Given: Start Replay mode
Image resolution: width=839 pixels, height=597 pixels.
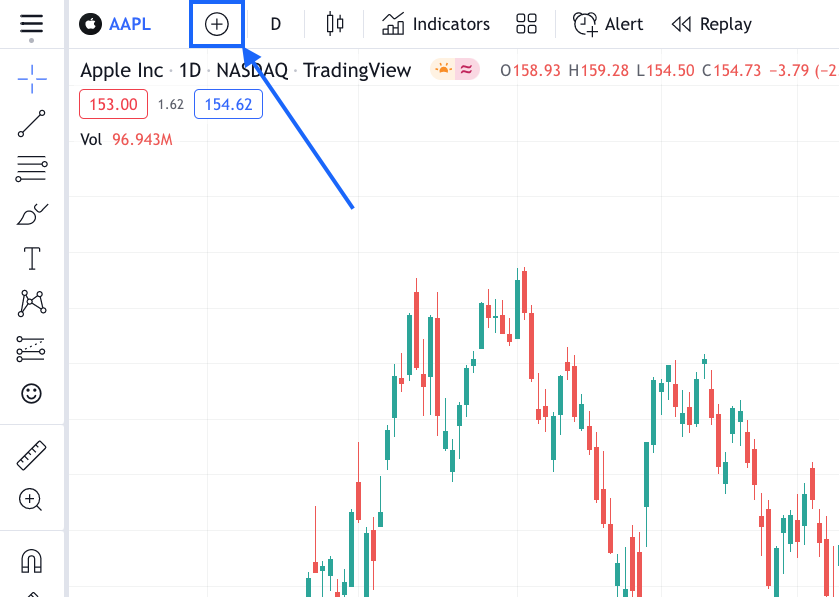Looking at the screenshot, I should point(711,23).
